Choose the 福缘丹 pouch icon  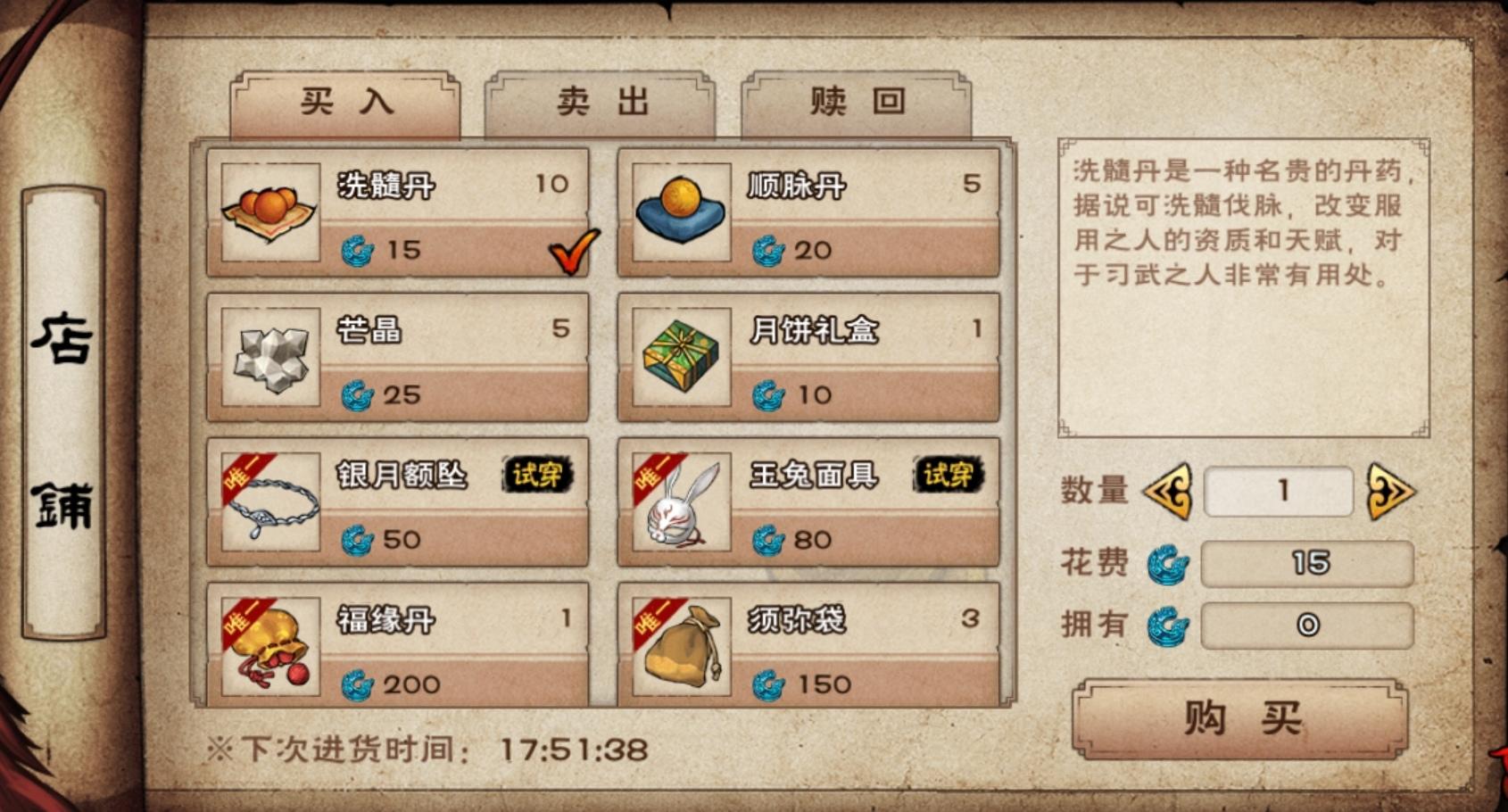[270, 646]
